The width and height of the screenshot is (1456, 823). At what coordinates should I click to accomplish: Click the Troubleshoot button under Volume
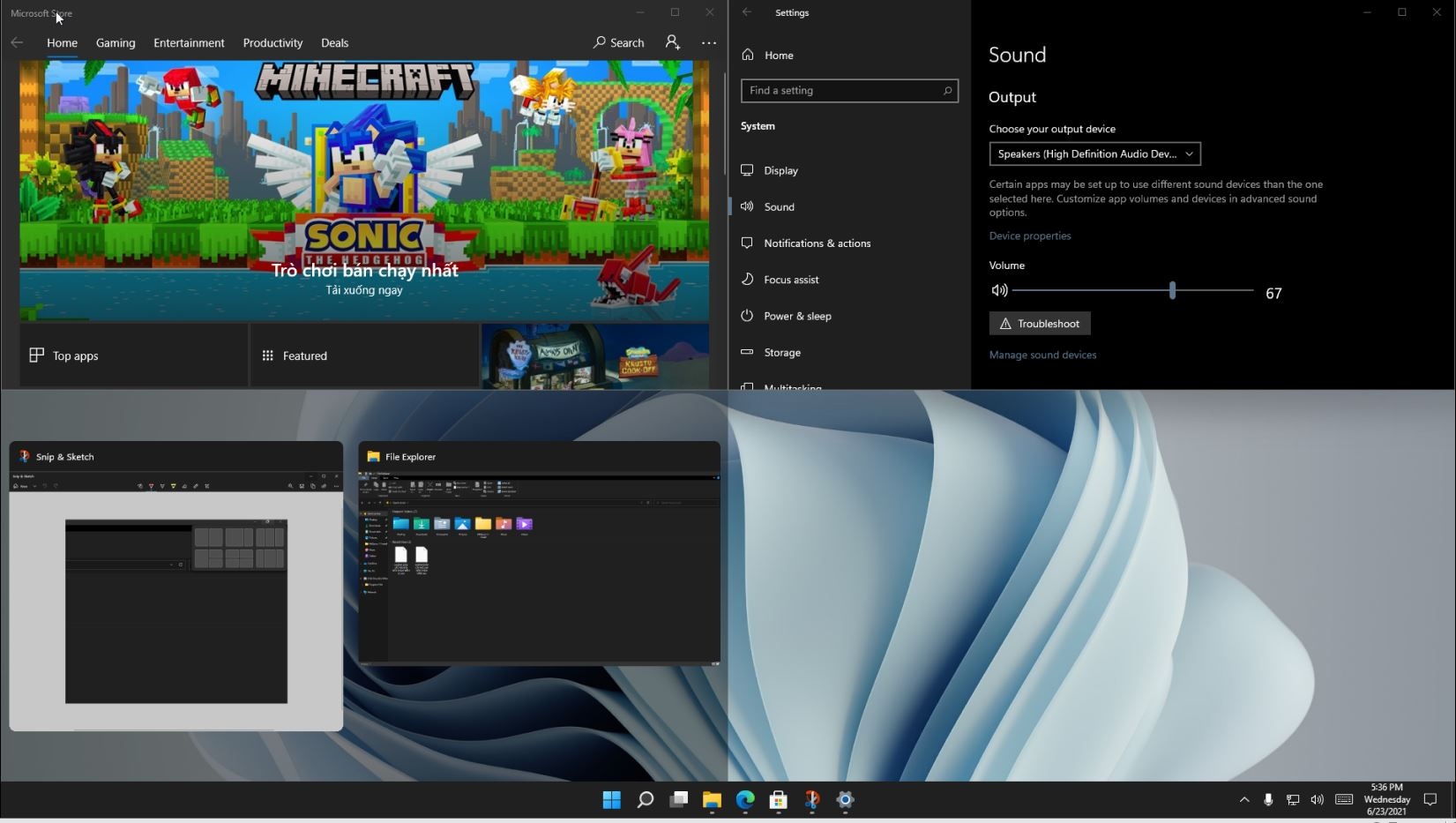pos(1040,324)
